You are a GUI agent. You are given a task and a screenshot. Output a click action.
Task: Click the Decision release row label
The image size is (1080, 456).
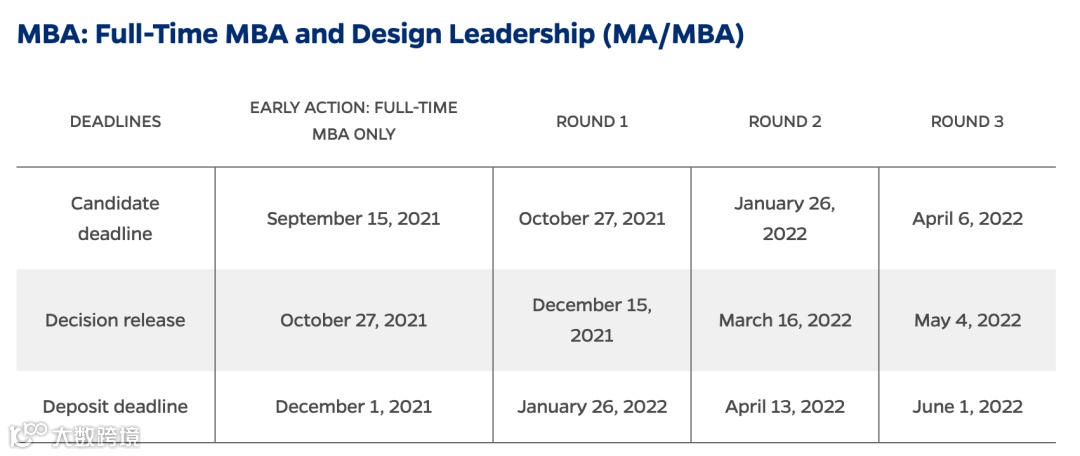[115, 320]
